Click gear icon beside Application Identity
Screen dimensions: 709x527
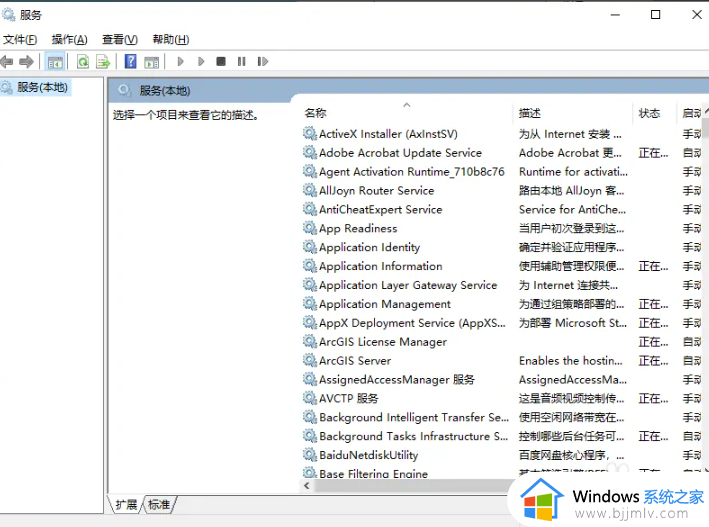coord(310,247)
